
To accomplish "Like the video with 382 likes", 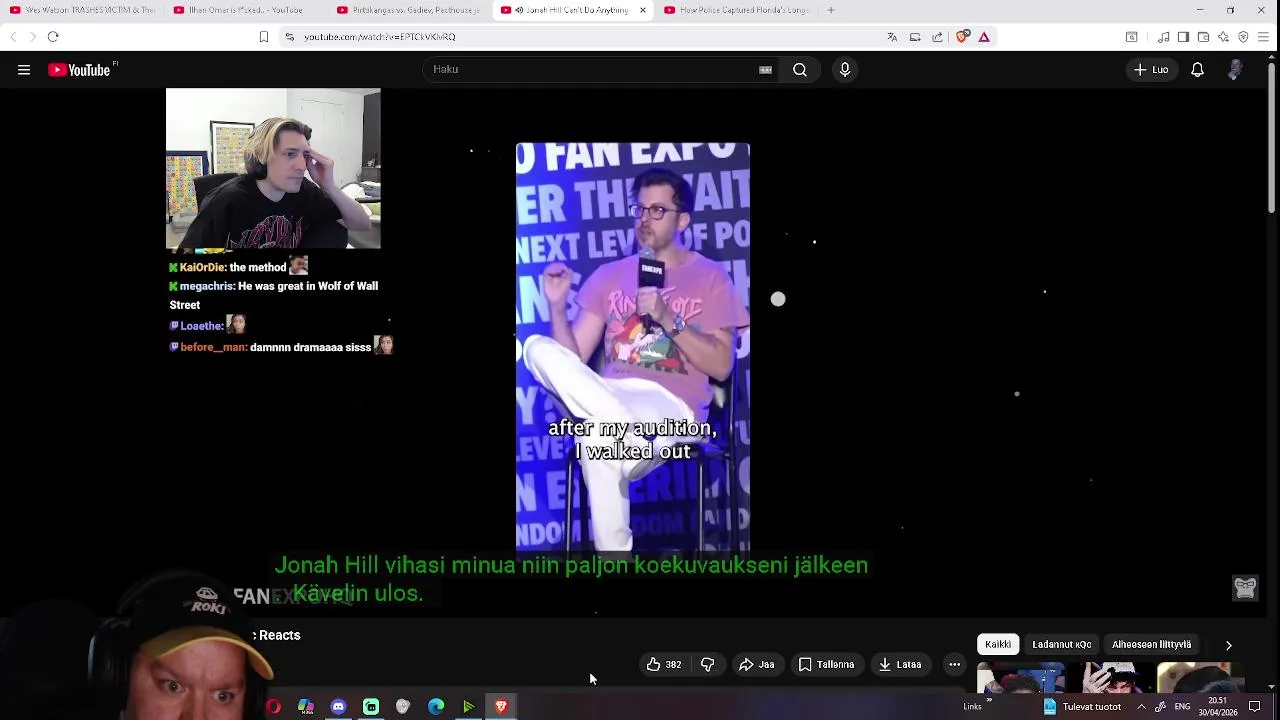I will point(664,664).
